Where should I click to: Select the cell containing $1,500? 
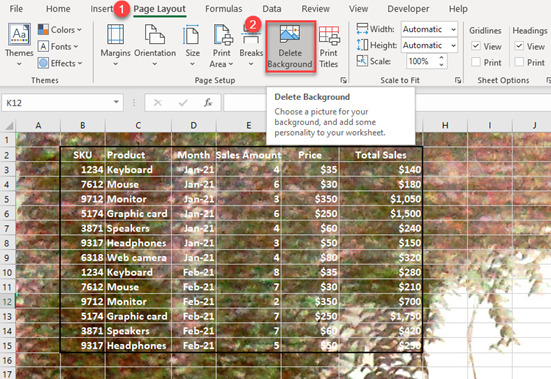[x=381, y=214]
